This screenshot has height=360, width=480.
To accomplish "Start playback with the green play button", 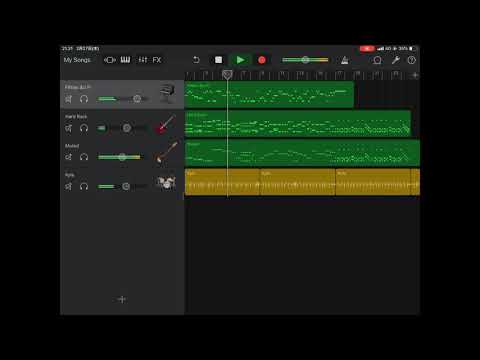I will point(240,60).
